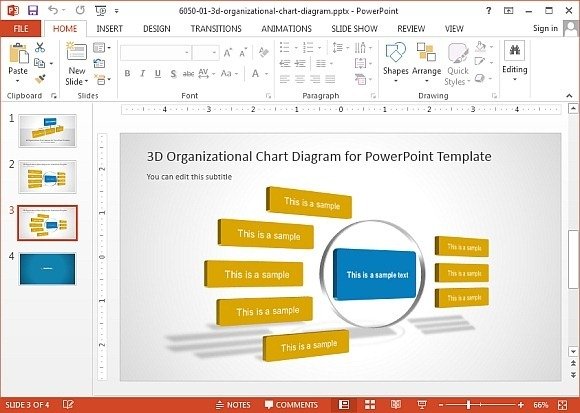Open the font name dropdown
Image resolution: width=580 pixels, height=413 pixels.
187,53
